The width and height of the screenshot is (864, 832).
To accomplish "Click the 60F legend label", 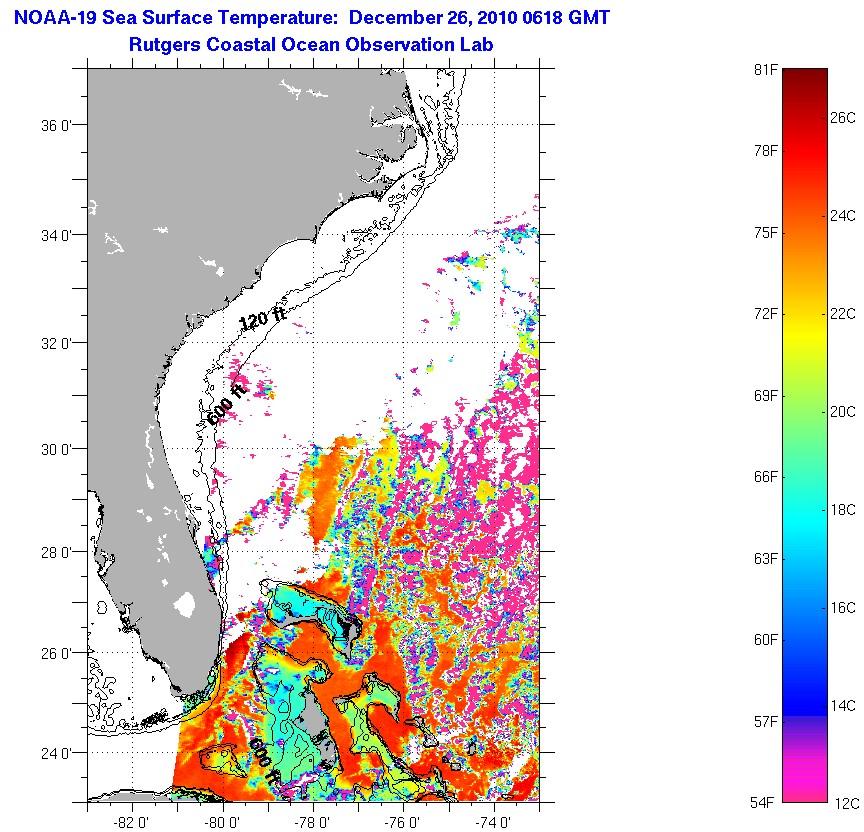I will (x=766, y=640).
